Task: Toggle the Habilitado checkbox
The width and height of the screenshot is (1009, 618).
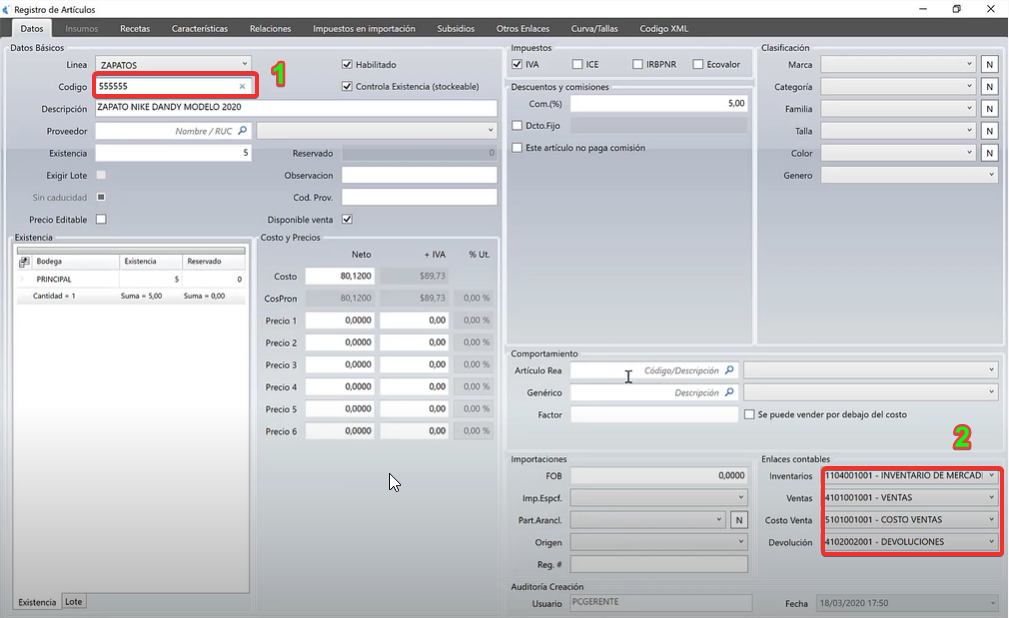Action: click(x=347, y=64)
